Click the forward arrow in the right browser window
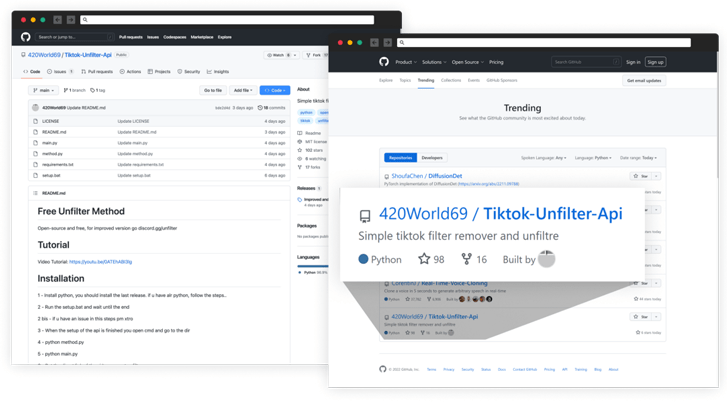 tap(388, 43)
